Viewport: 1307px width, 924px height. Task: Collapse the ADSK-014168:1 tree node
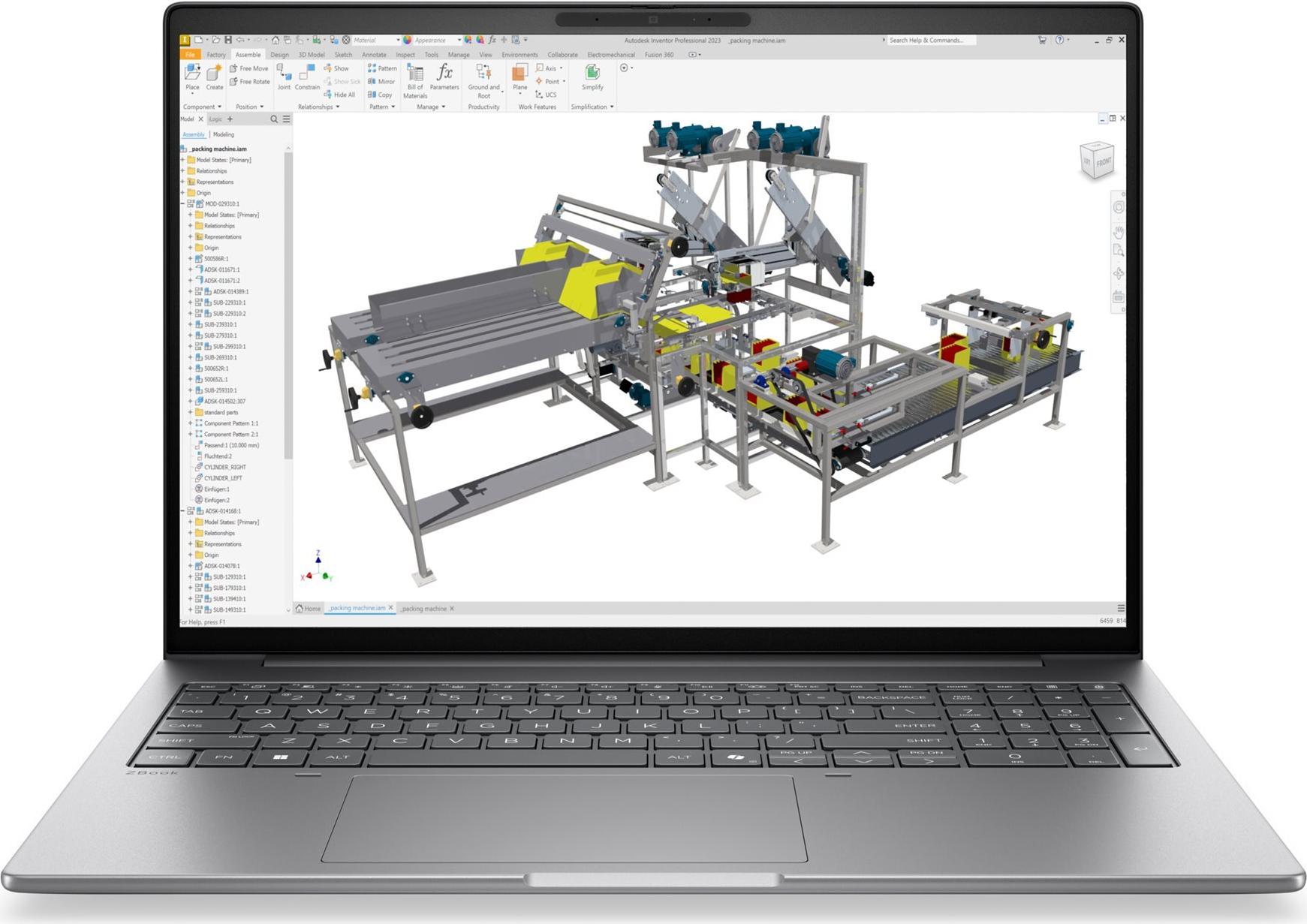182,511
